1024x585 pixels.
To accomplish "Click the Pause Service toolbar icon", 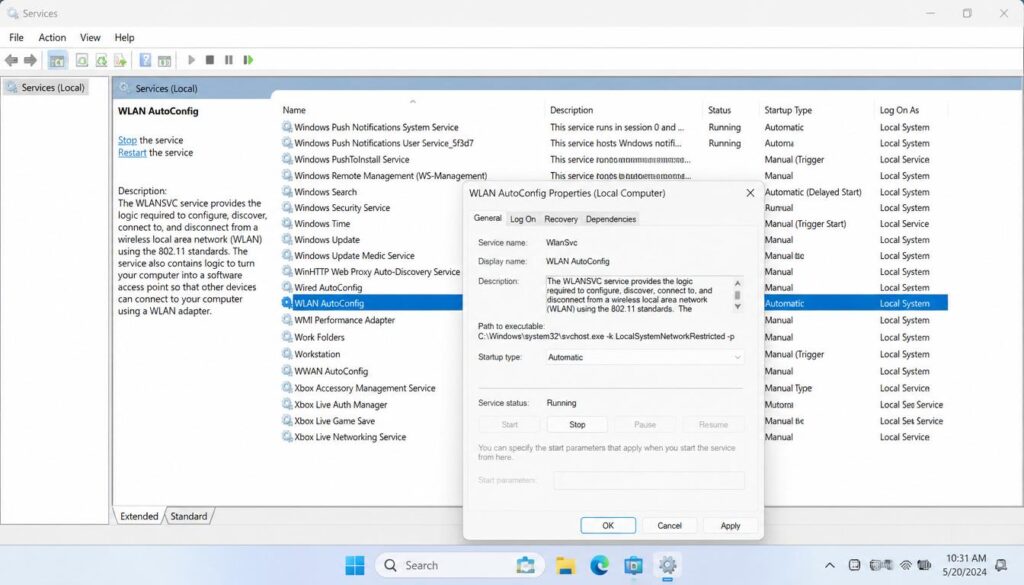I will [x=229, y=60].
